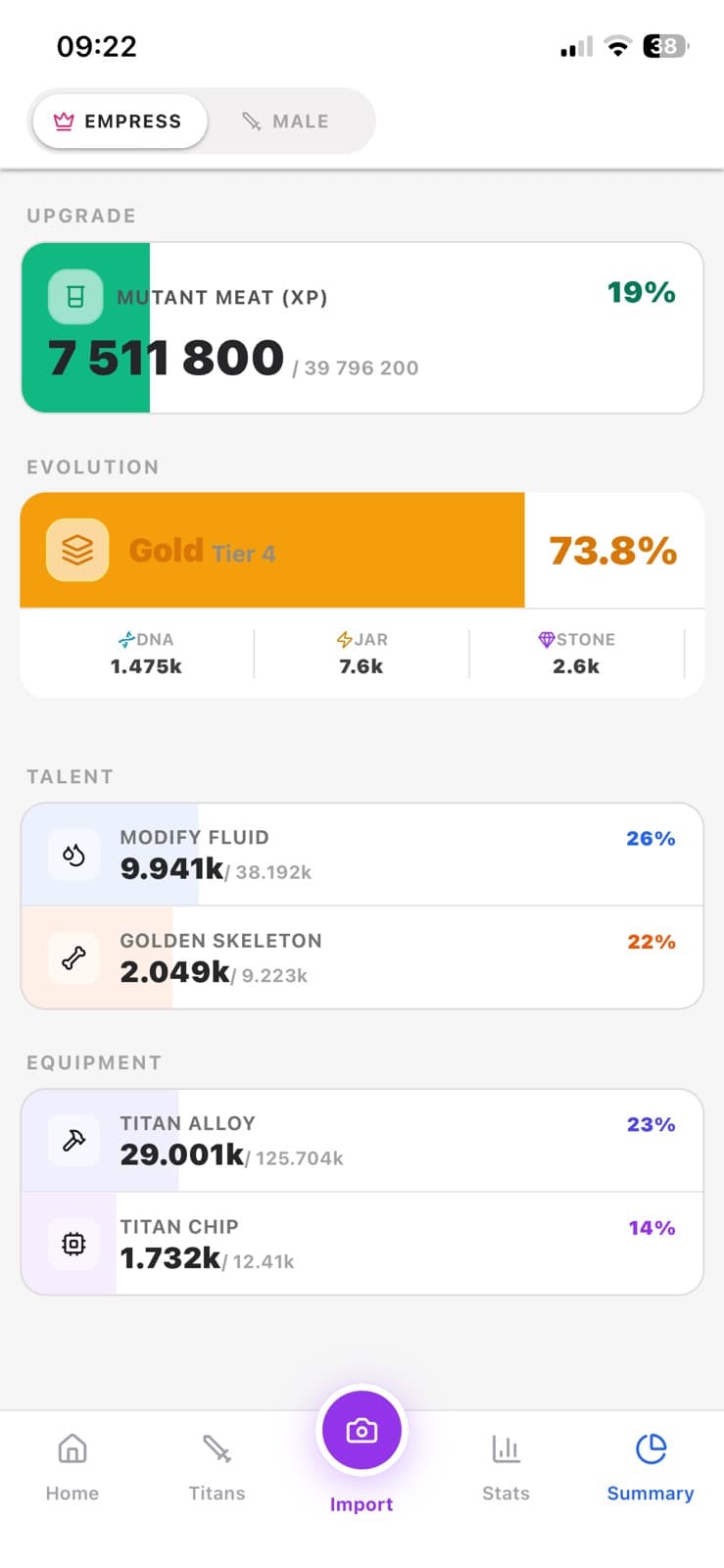
Task: Tap the Golden Skeleton bone icon
Action: pos(72,958)
